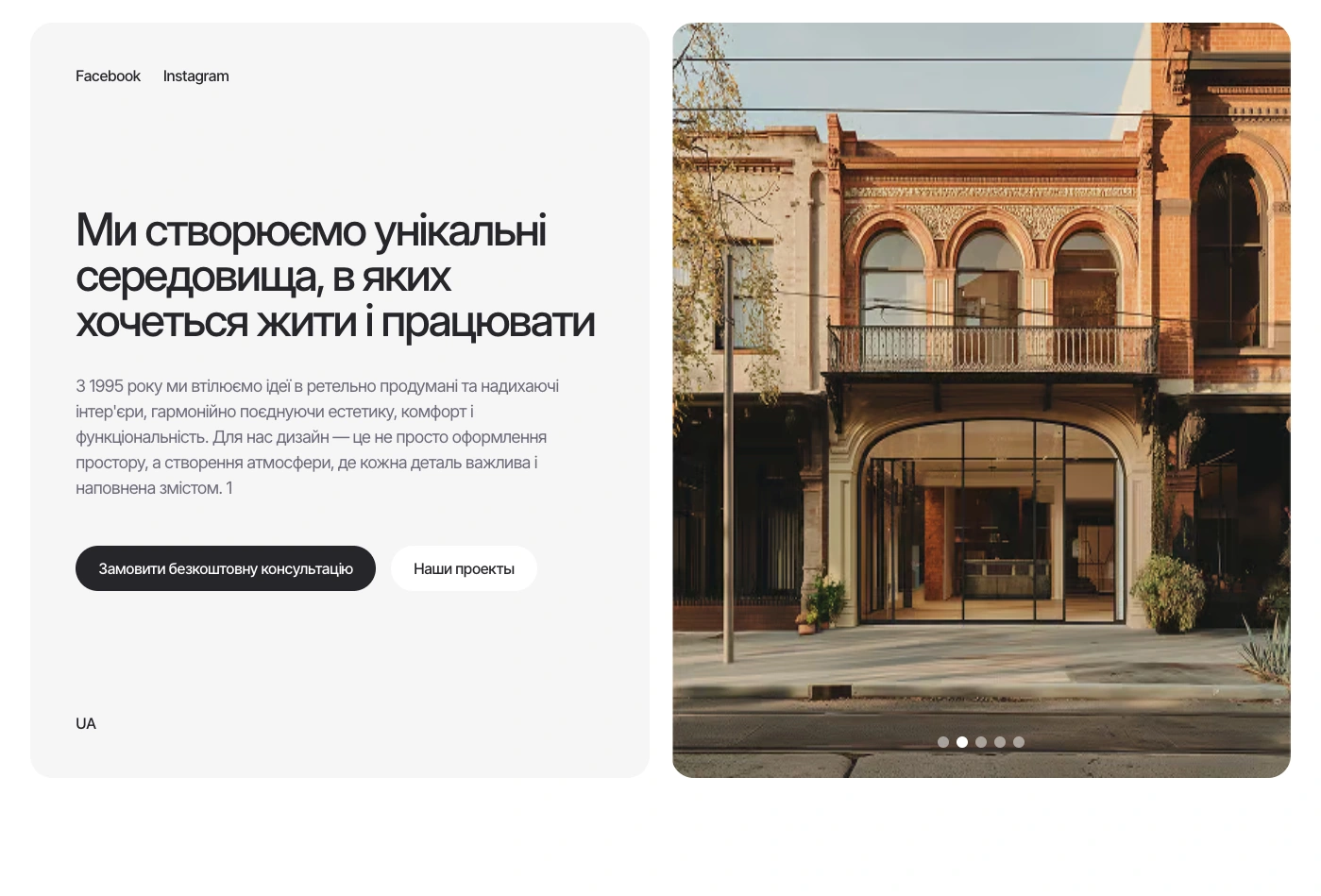Go to the first slide dot
The width and height of the screenshot is (1321, 896).
tap(943, 742)
